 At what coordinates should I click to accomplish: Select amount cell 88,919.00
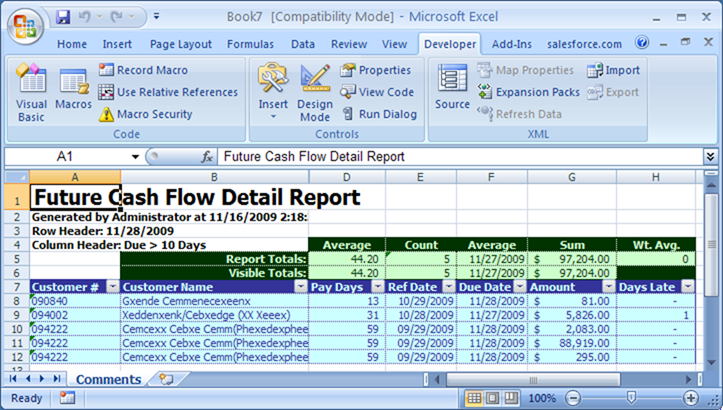[572, 343]
